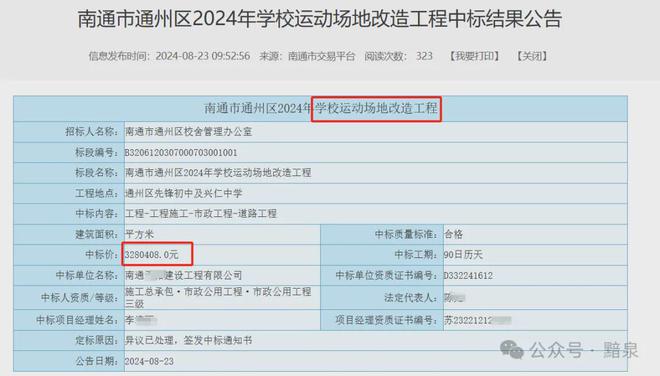Viewport: 660px width, 376px height.
Task: Select 标段名称 value 南通市通州区2024年学校运动场地改造工程
Action: 218,173
